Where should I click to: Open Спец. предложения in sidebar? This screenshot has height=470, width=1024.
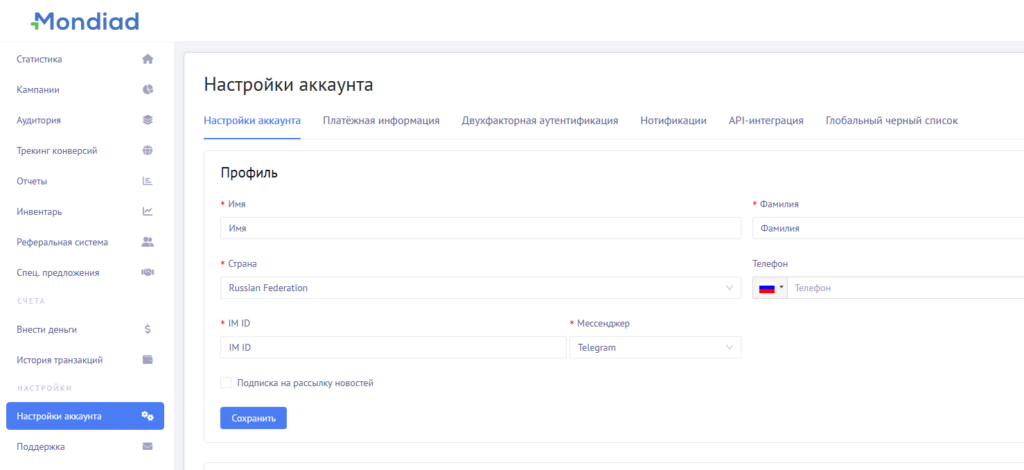click(x=85, y=273)
